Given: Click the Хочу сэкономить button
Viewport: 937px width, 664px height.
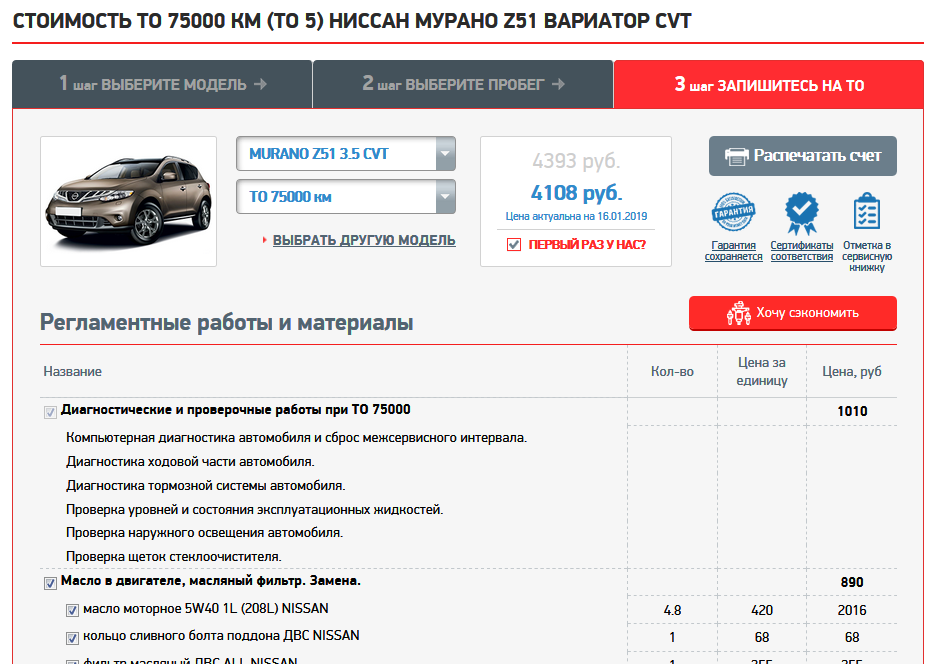Looking at the screenshot, I should pyautogui.click(x=792, y=313).
